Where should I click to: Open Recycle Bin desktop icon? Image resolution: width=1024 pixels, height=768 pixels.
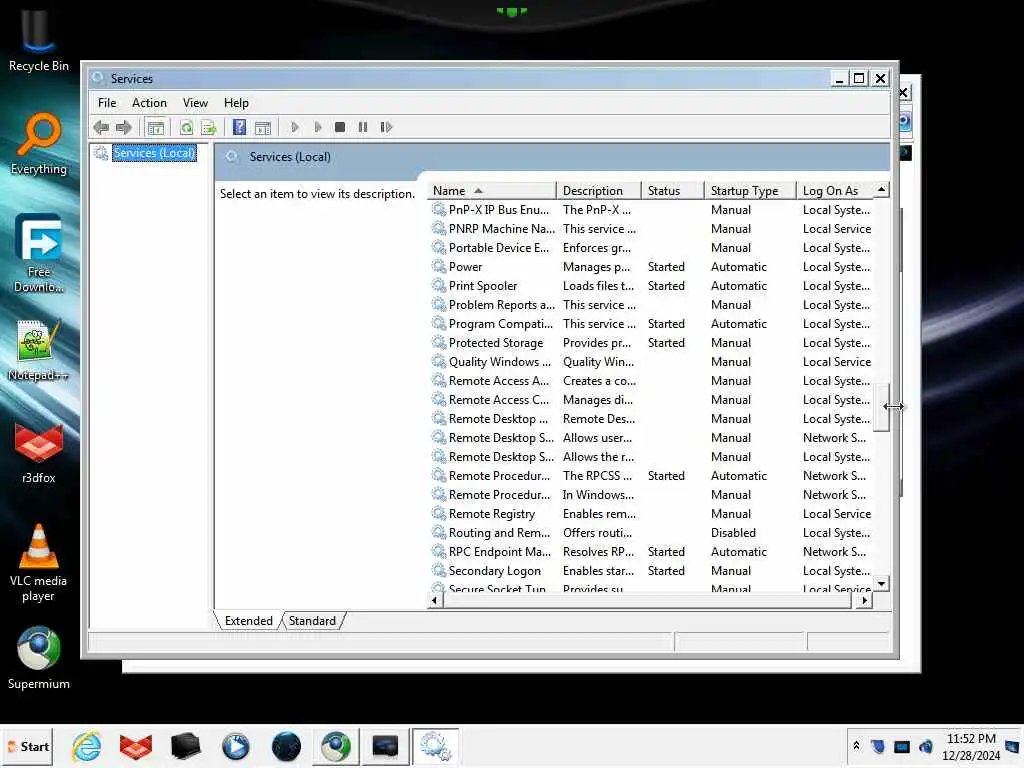point(39,40)
